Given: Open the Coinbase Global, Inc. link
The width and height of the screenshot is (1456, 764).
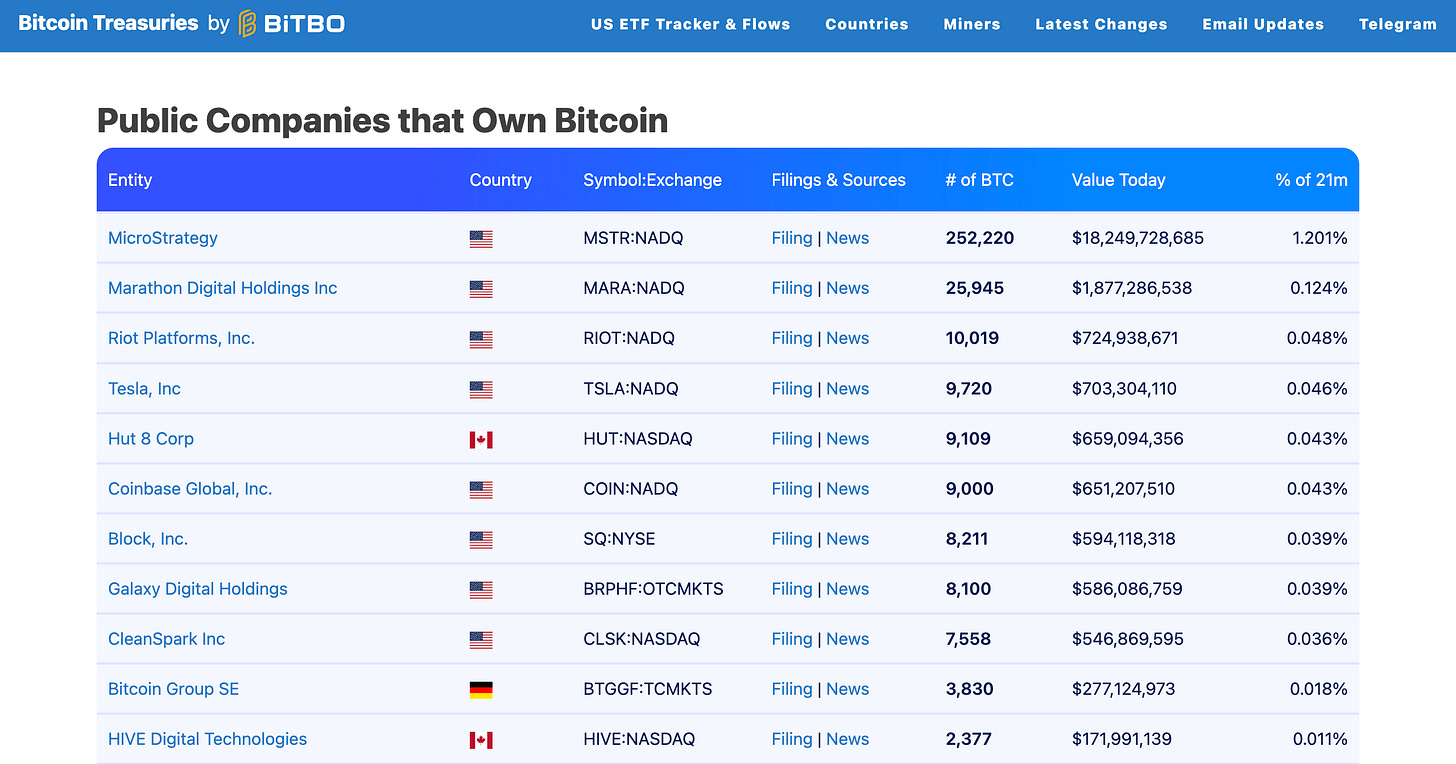Looking at the screenshot, I should (x=190, y=488).
